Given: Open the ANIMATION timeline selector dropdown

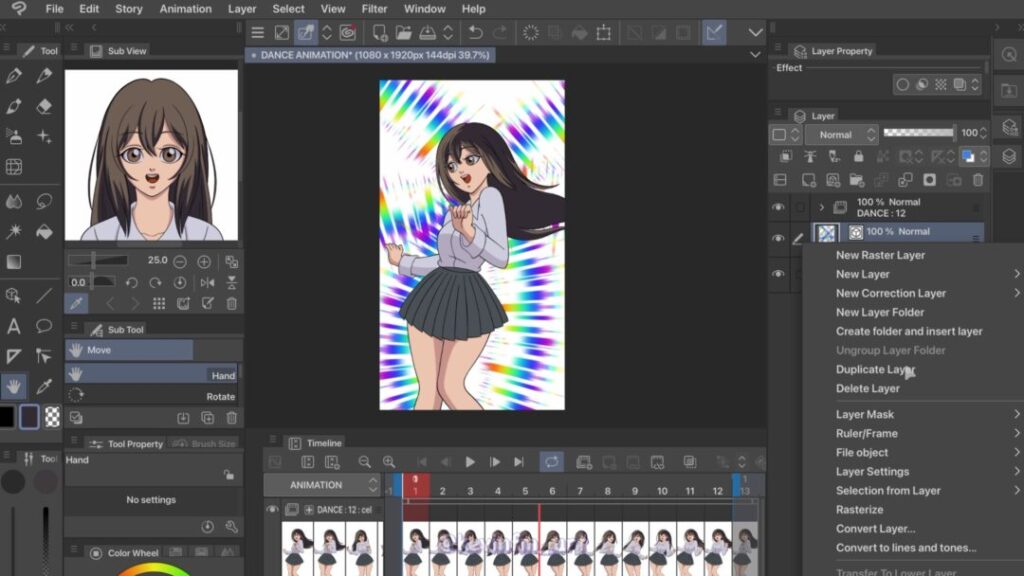Looking at the screenshot, I should point(323,485).
